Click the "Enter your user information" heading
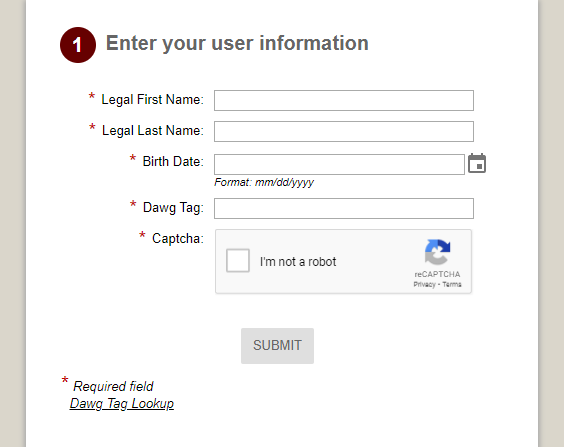 click(237, 44)
